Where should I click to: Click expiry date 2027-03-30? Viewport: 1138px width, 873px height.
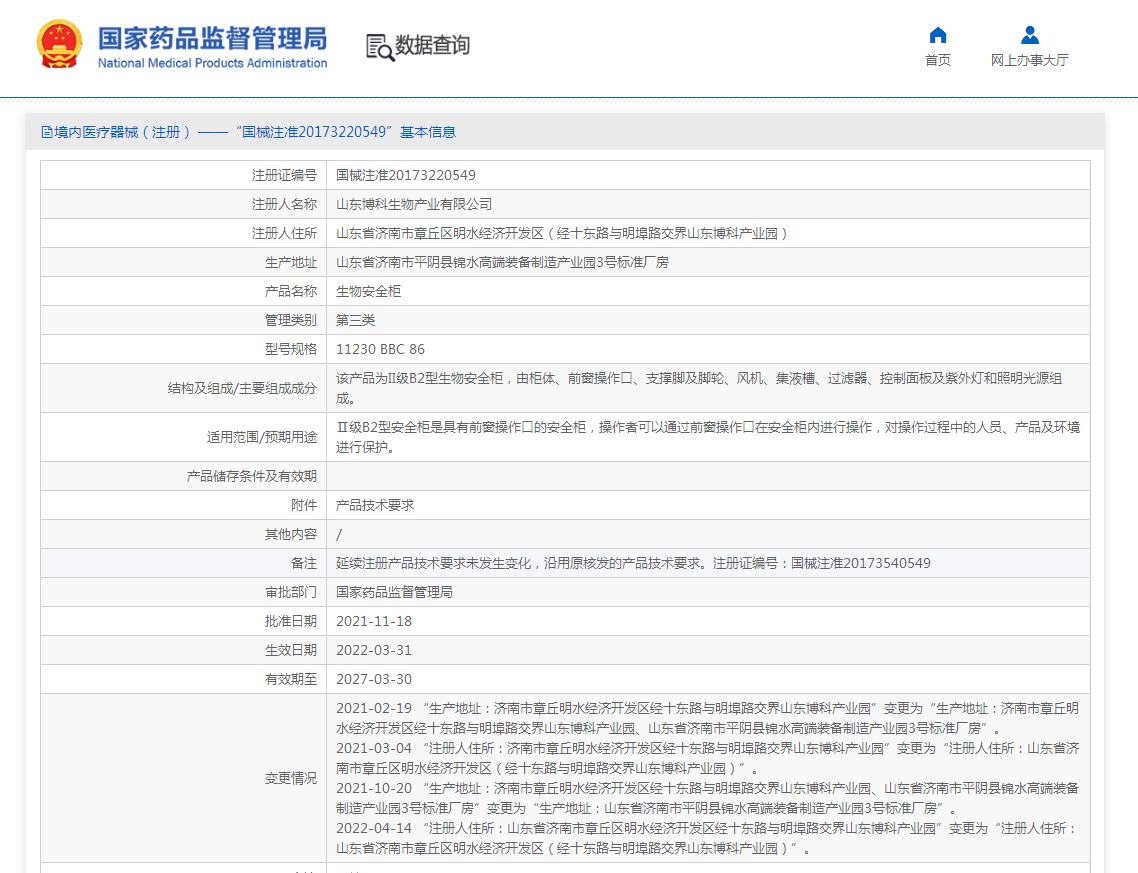373,679
